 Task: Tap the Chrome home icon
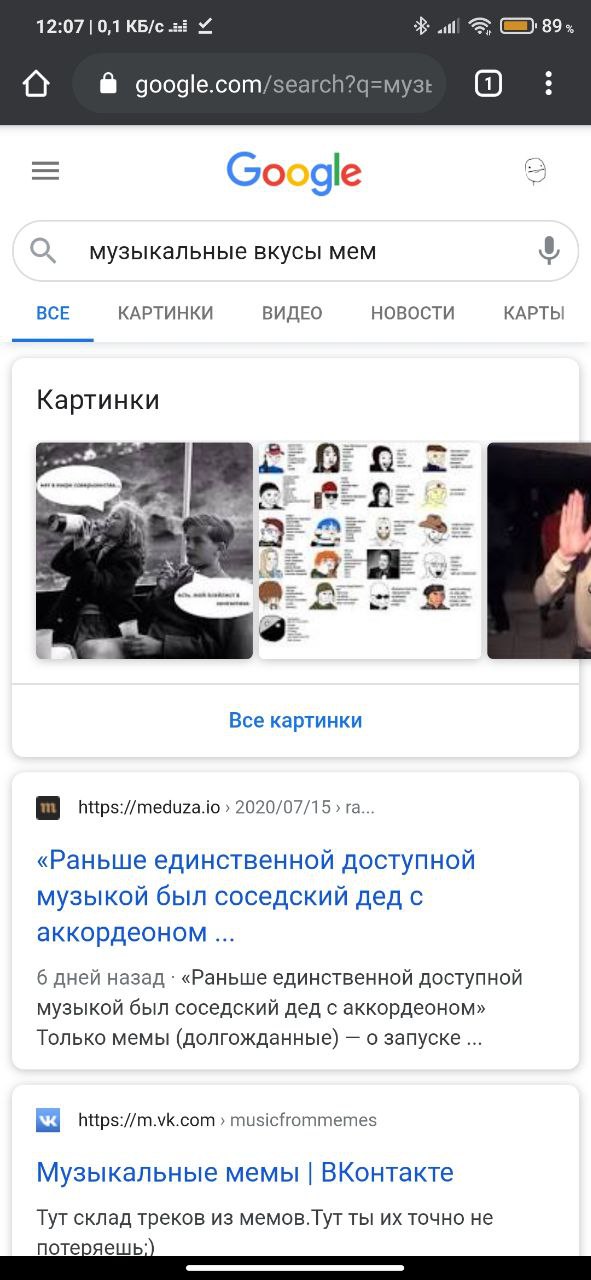[36, 84]
